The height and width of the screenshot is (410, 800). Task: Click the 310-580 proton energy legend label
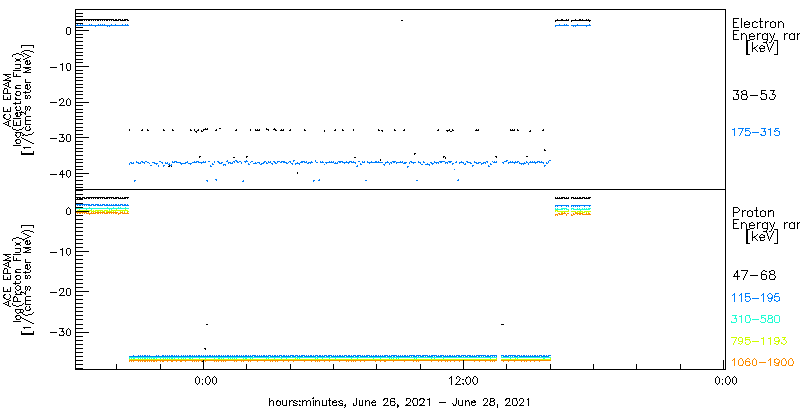pyautogui.click(x=756, y=320)
